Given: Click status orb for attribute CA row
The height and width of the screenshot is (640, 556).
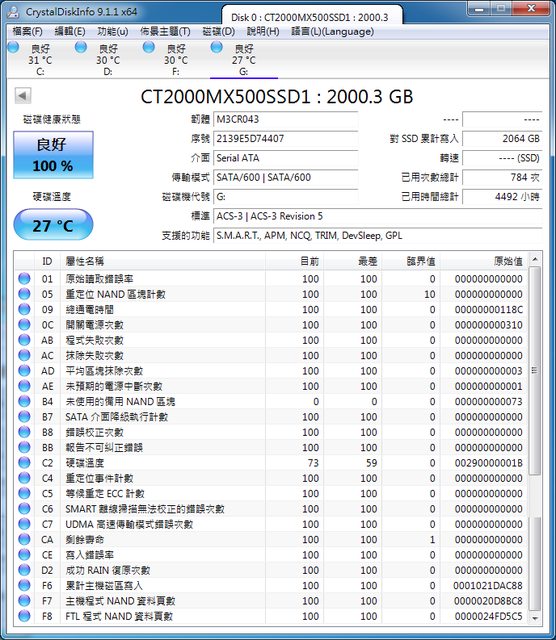Looking at the screenshot, I should tap(24, 539).
